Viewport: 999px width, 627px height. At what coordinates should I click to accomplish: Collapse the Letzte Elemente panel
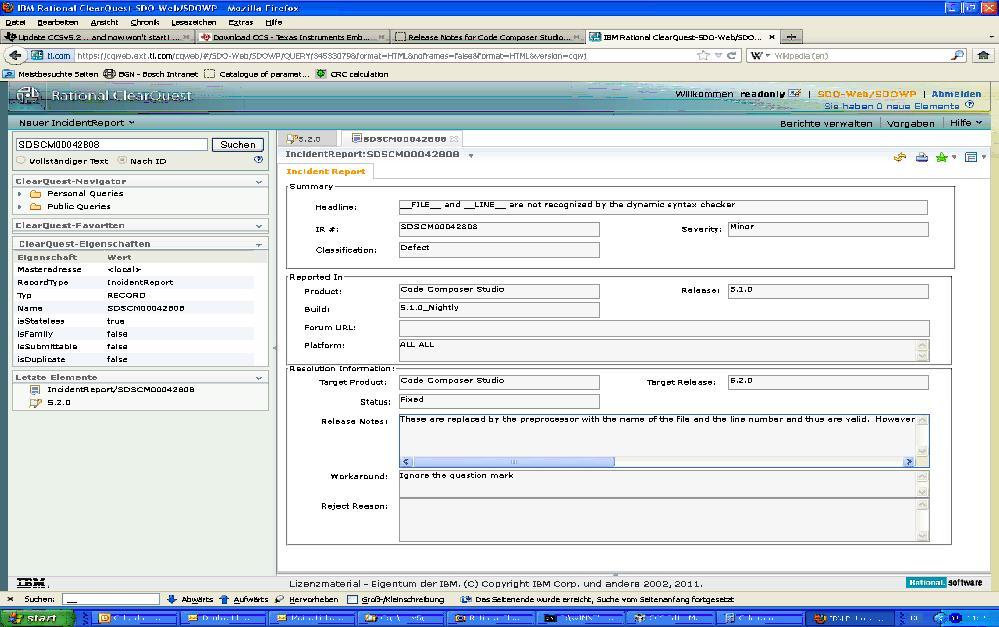(259, 377)
